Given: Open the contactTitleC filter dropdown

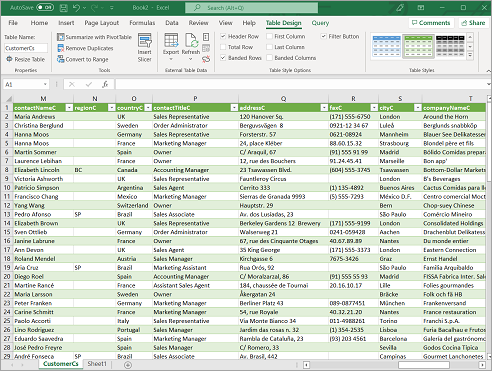Looking at the screenshot, I should [x=234, y=108].
